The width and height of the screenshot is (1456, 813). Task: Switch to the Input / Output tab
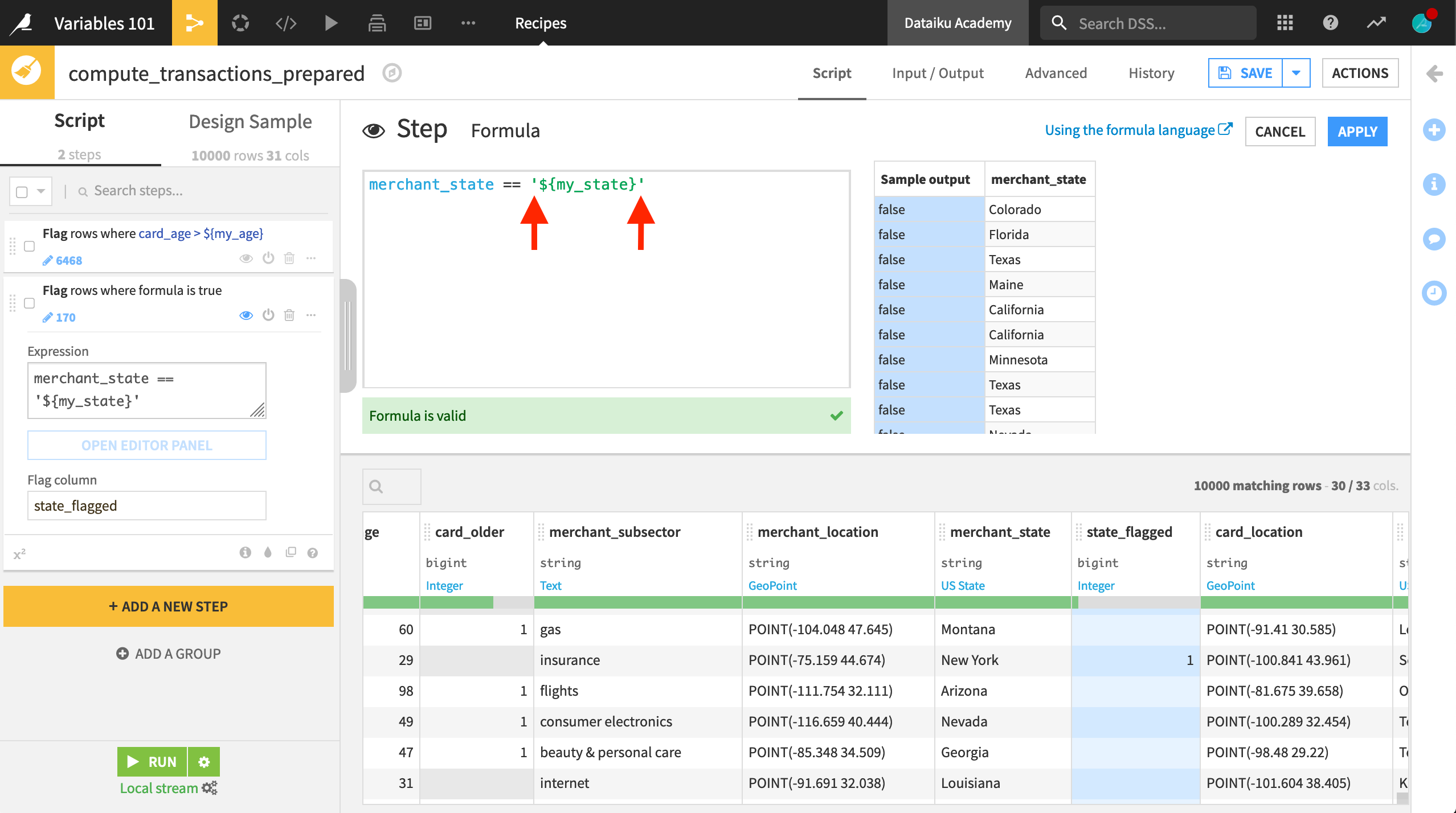pos(938,73)
